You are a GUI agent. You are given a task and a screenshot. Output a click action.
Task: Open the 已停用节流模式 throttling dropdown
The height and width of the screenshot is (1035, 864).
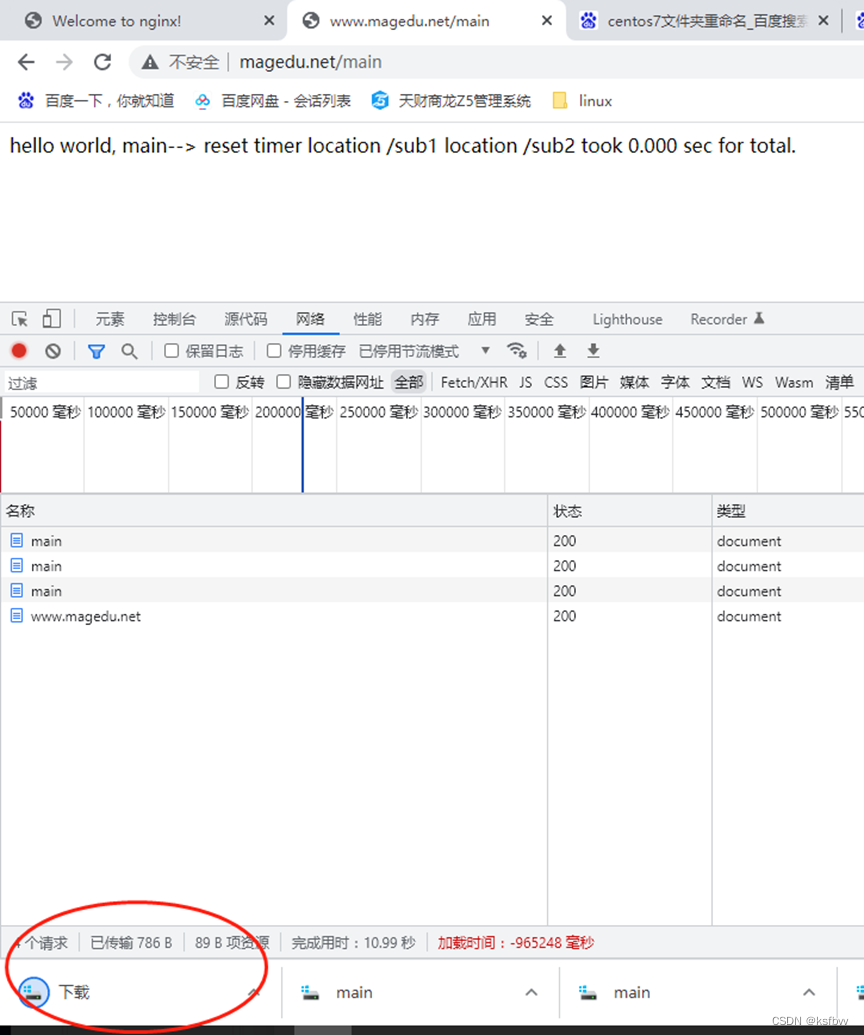click(424, 351)
